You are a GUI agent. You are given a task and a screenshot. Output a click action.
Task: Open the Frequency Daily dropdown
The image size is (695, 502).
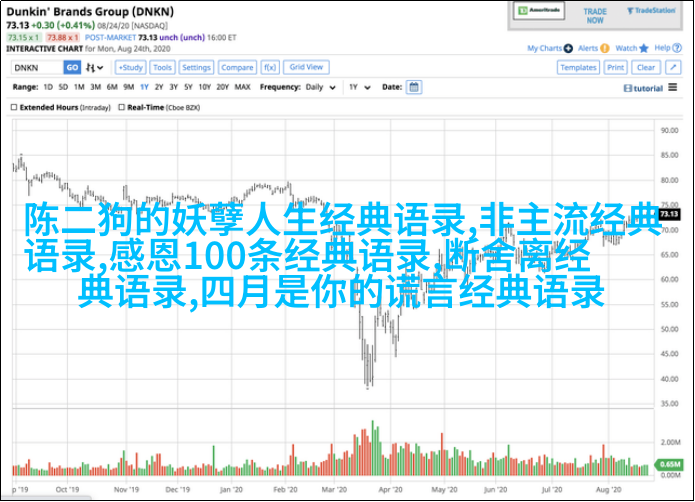tap(320, 87)
